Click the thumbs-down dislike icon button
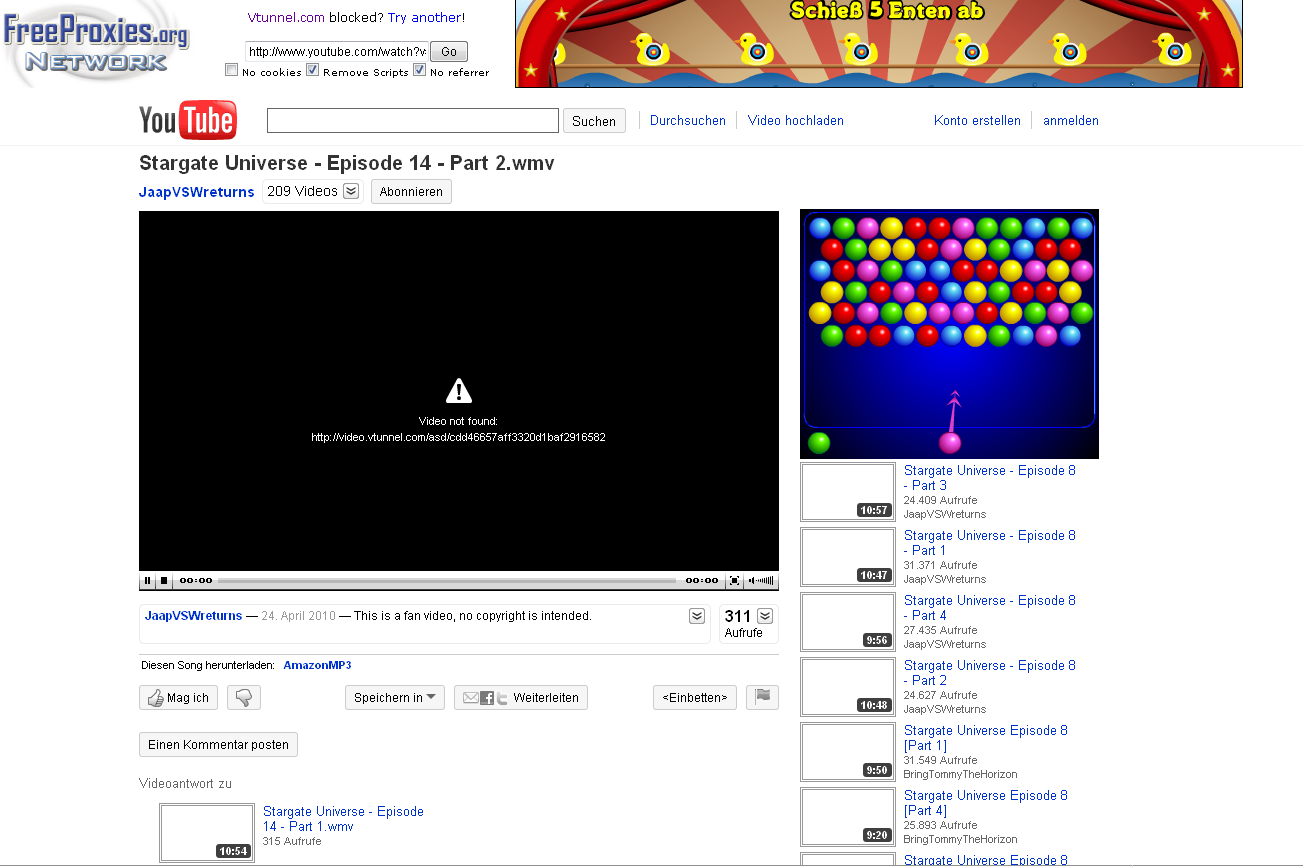The image size is (1303, 867). pyautogui.click(x=244, y=698)
